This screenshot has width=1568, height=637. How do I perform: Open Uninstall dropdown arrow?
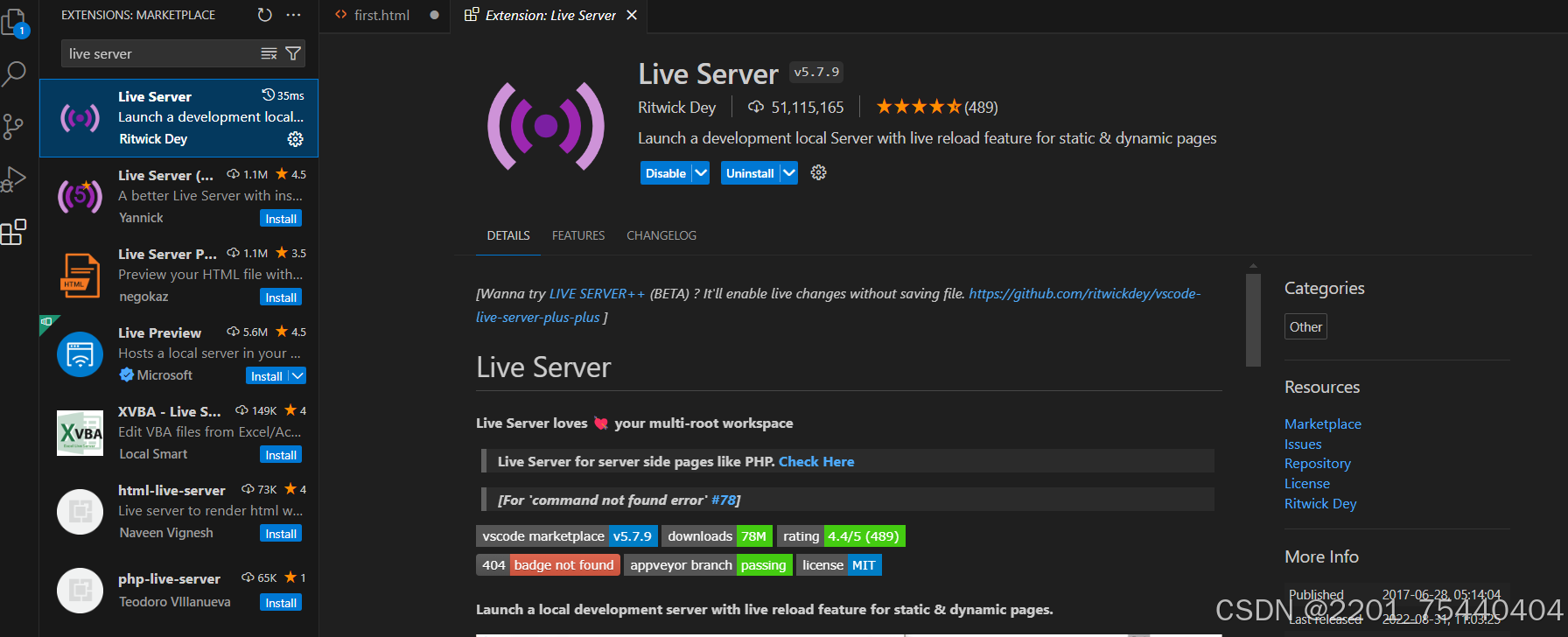click(788, 172)
